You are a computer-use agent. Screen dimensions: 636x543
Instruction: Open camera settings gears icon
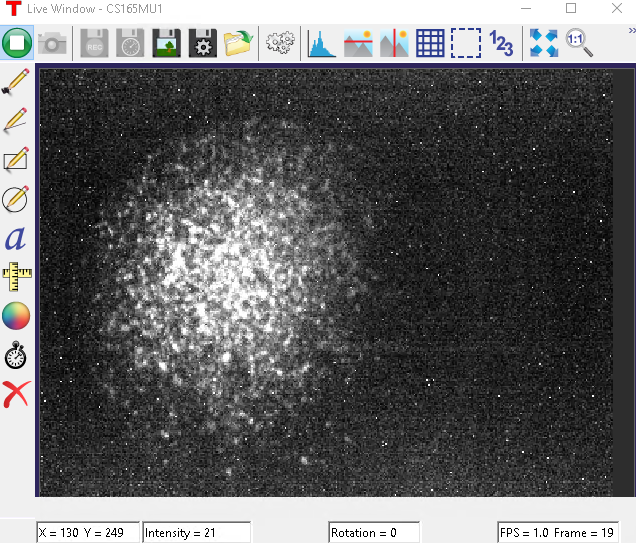(x=280, y=42)
